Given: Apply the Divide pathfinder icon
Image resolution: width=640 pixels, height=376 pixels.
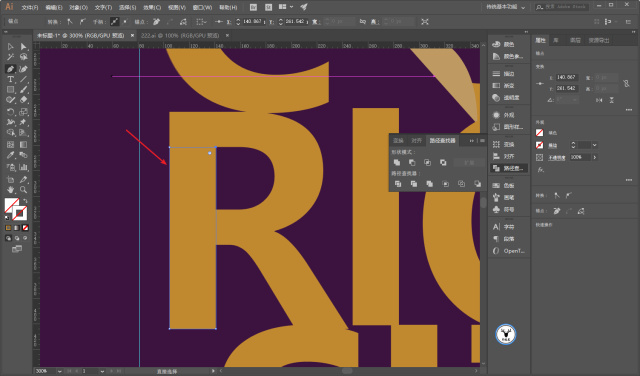Looking at the screenshot, I should pos(398,184).
